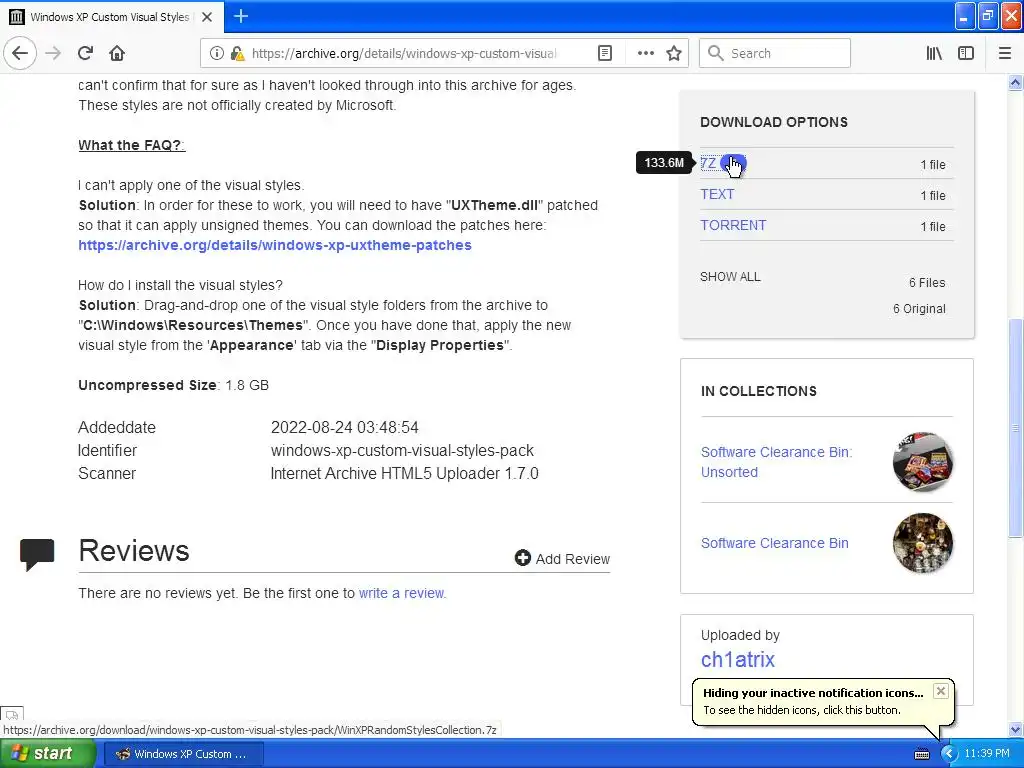Image resolution: width=1024 pixels, height=768 pixels.
Task: Click Software Clearance Bin: Unsorted thumbnail
Action: pyautogui.click(x=923, y=462)
